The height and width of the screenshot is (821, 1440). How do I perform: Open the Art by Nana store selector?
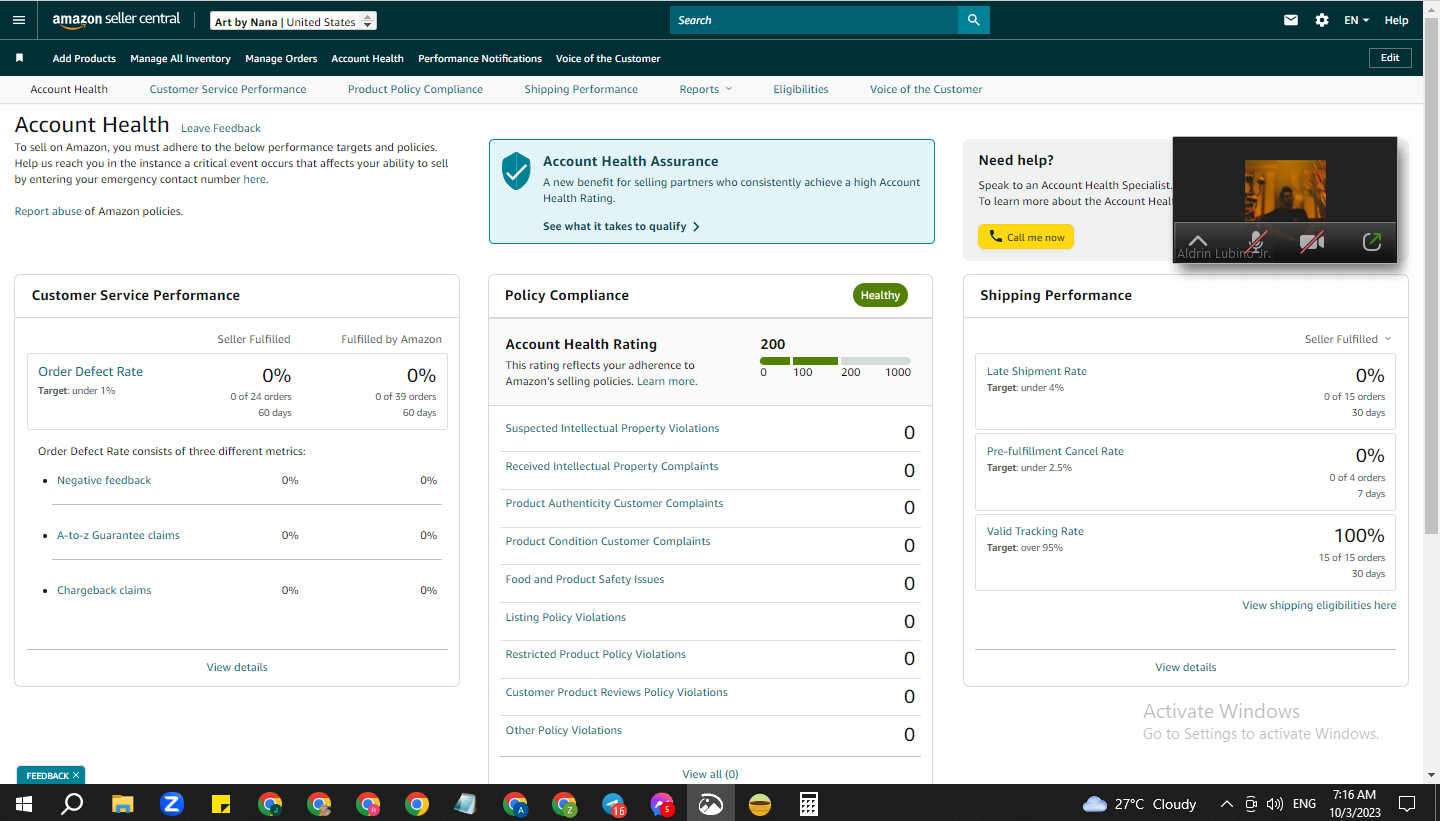[x=294, y=21]
